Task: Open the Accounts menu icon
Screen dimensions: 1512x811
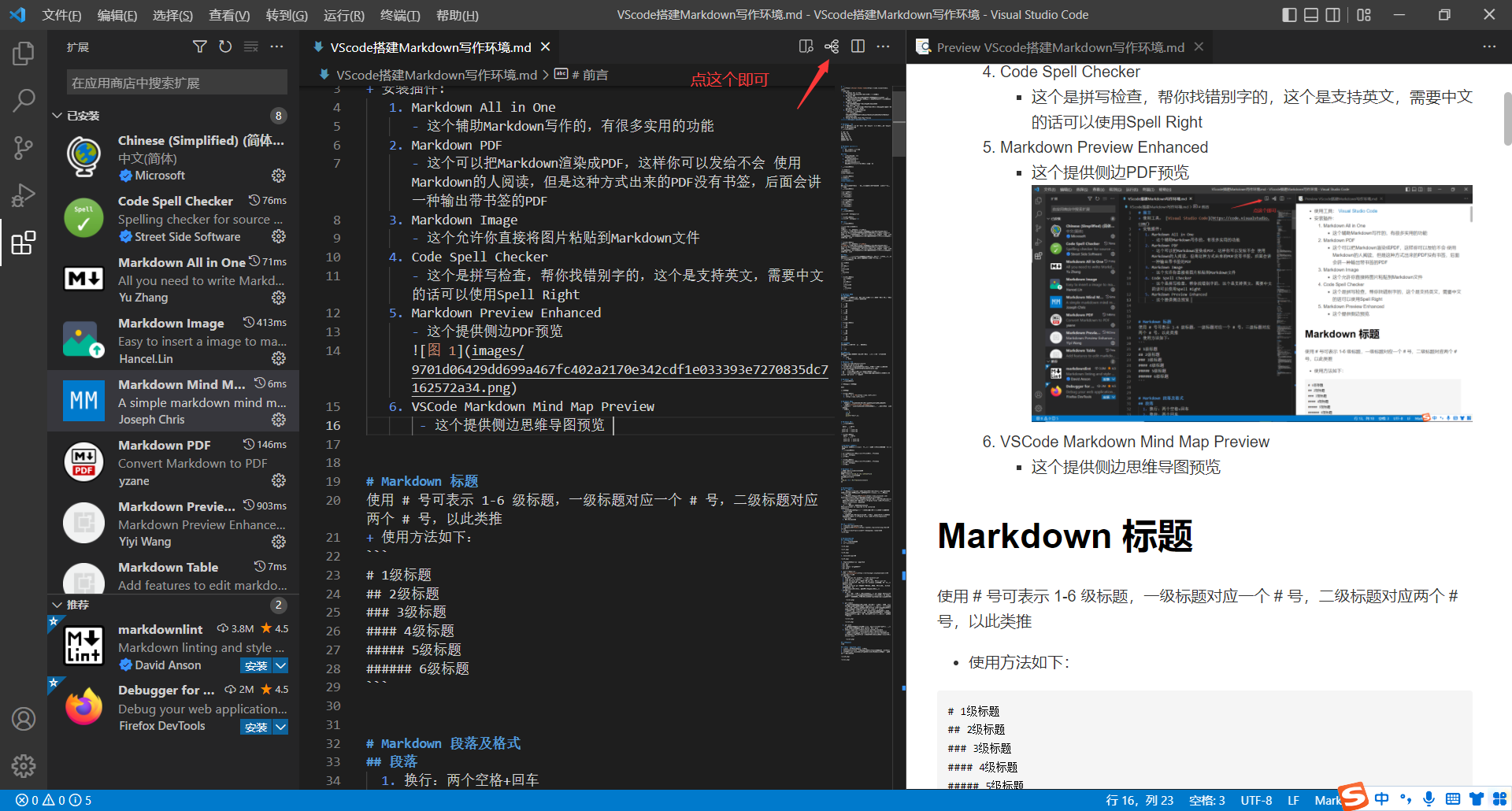Action: tap(24, 719)
